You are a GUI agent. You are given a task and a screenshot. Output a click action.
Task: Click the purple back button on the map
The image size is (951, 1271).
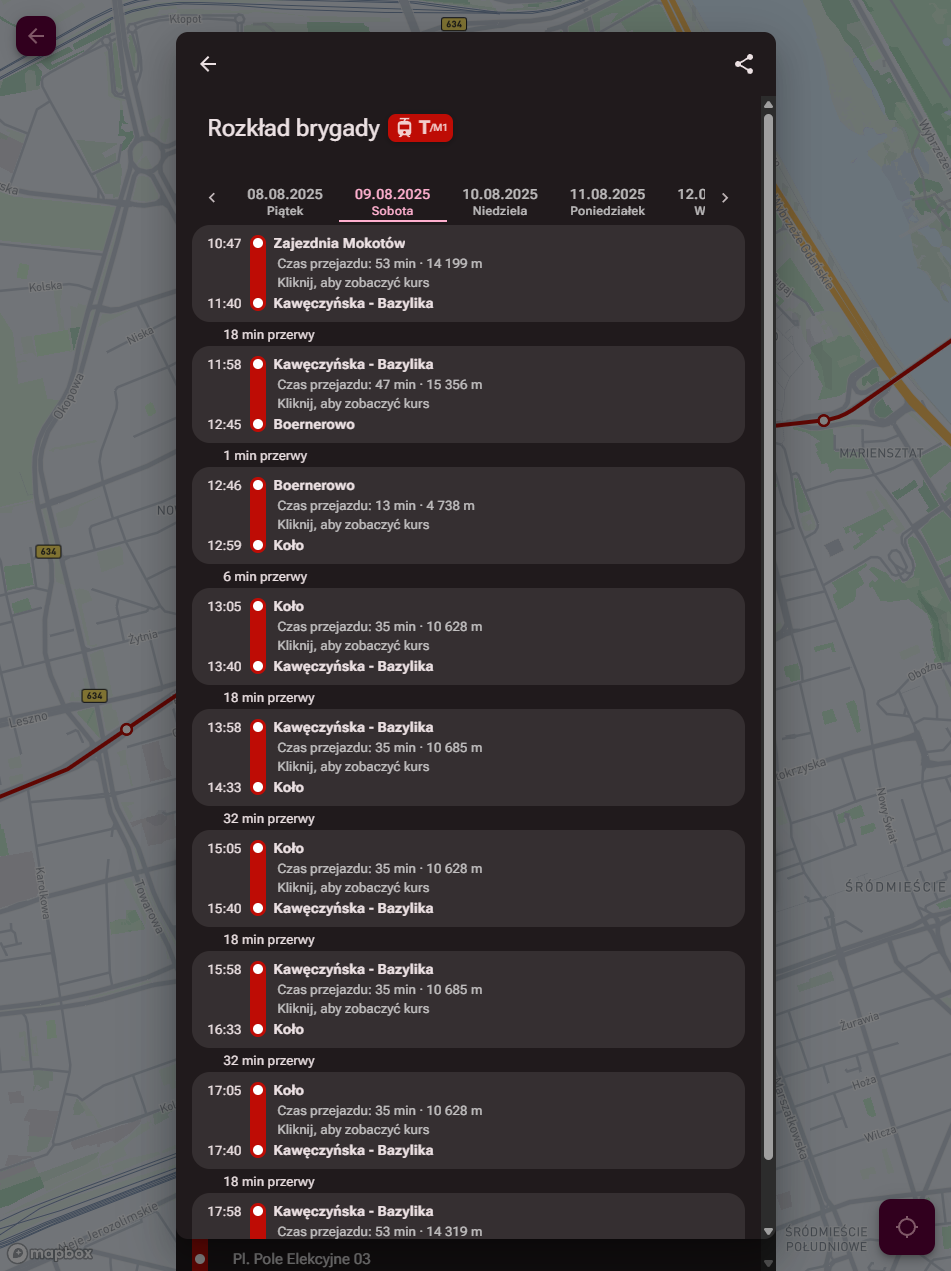click(36, 36)
